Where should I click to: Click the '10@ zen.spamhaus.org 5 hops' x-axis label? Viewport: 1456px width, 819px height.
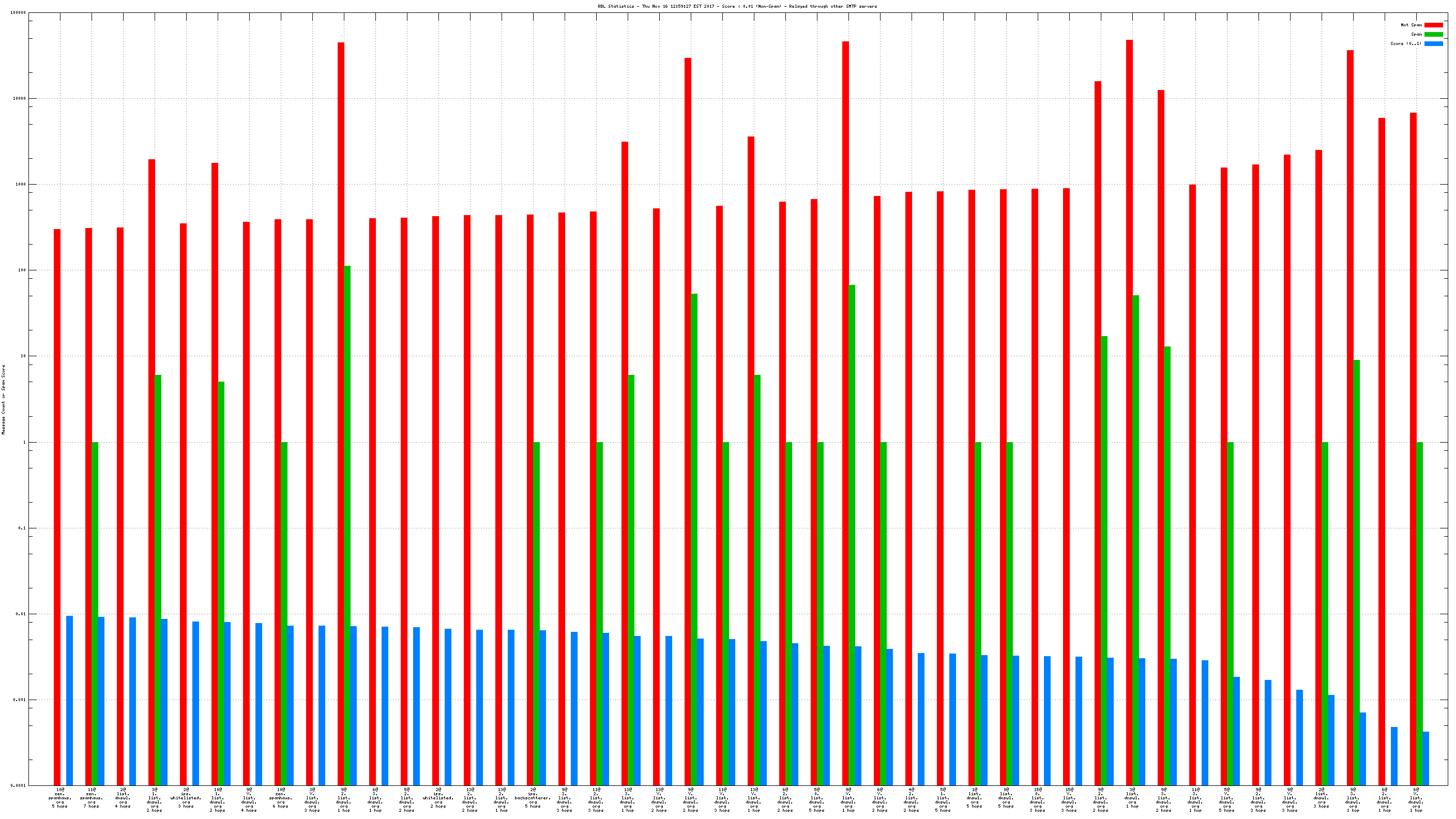tap(60, 797)
